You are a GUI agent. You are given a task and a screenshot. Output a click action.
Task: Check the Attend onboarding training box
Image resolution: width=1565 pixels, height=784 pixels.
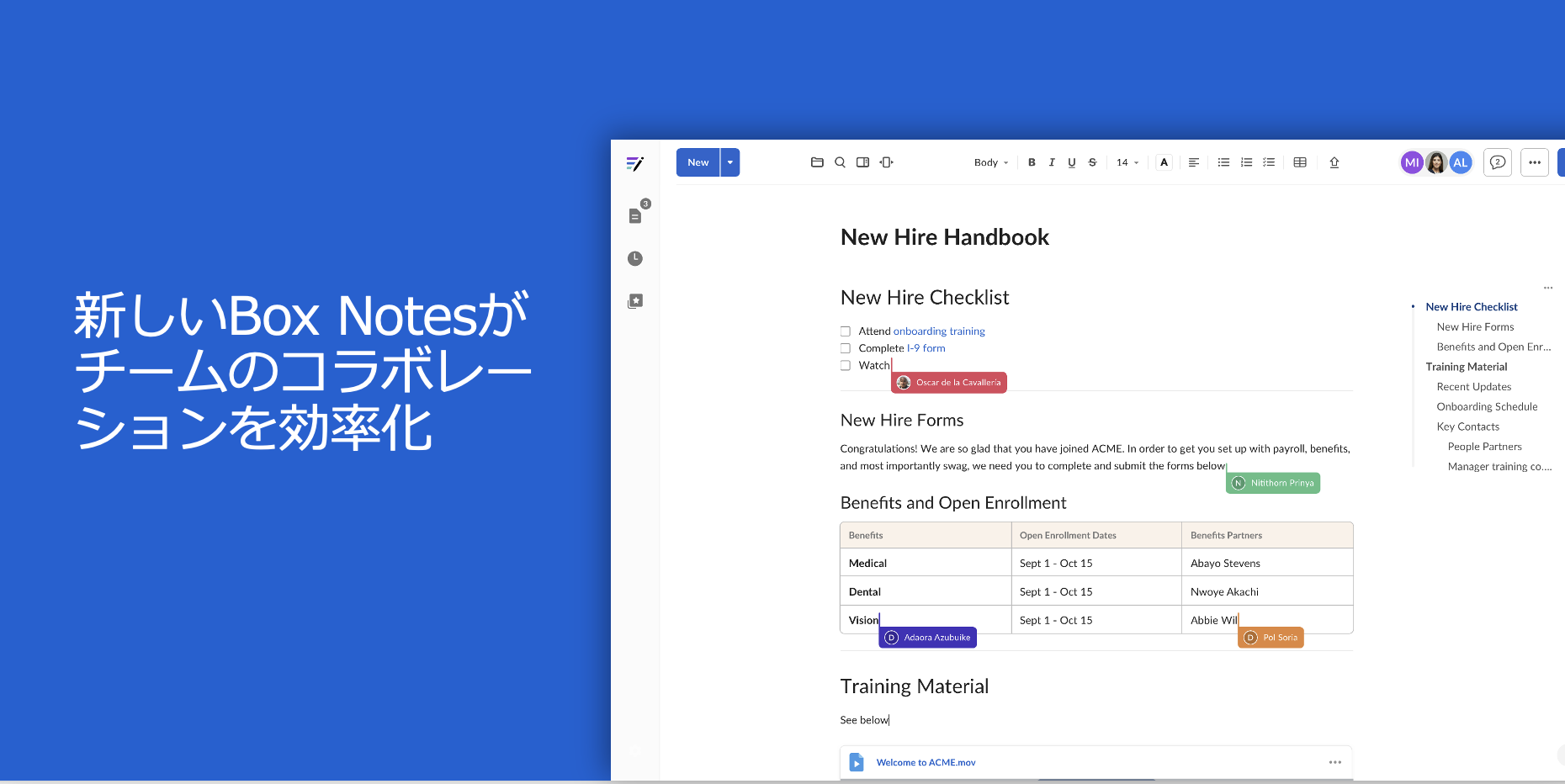[x=845, y=331]
